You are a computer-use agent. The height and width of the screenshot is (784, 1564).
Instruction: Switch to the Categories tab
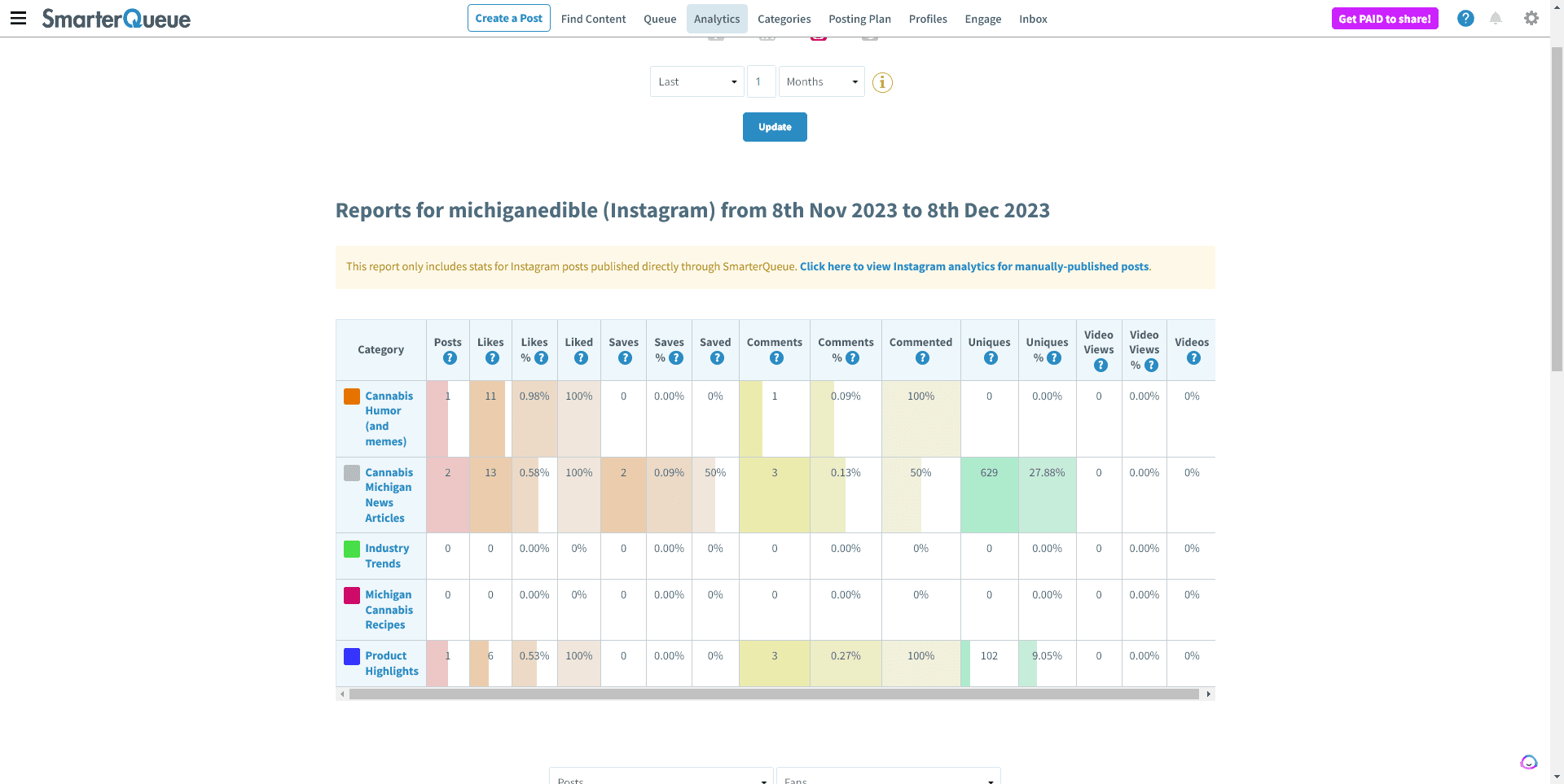click(x=784, y=19)
